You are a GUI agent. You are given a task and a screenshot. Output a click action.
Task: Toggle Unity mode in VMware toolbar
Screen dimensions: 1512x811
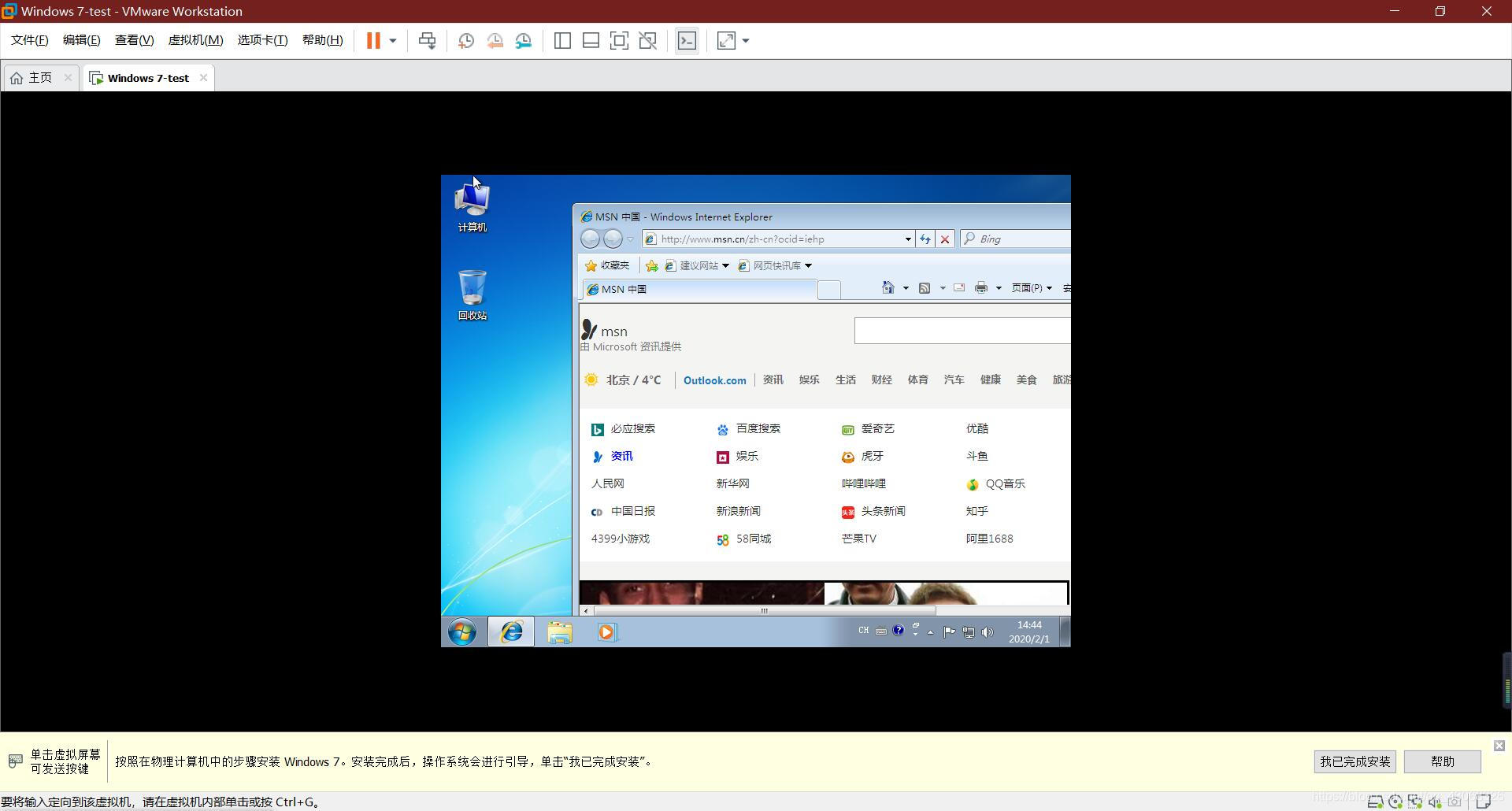tap(648, 41)
